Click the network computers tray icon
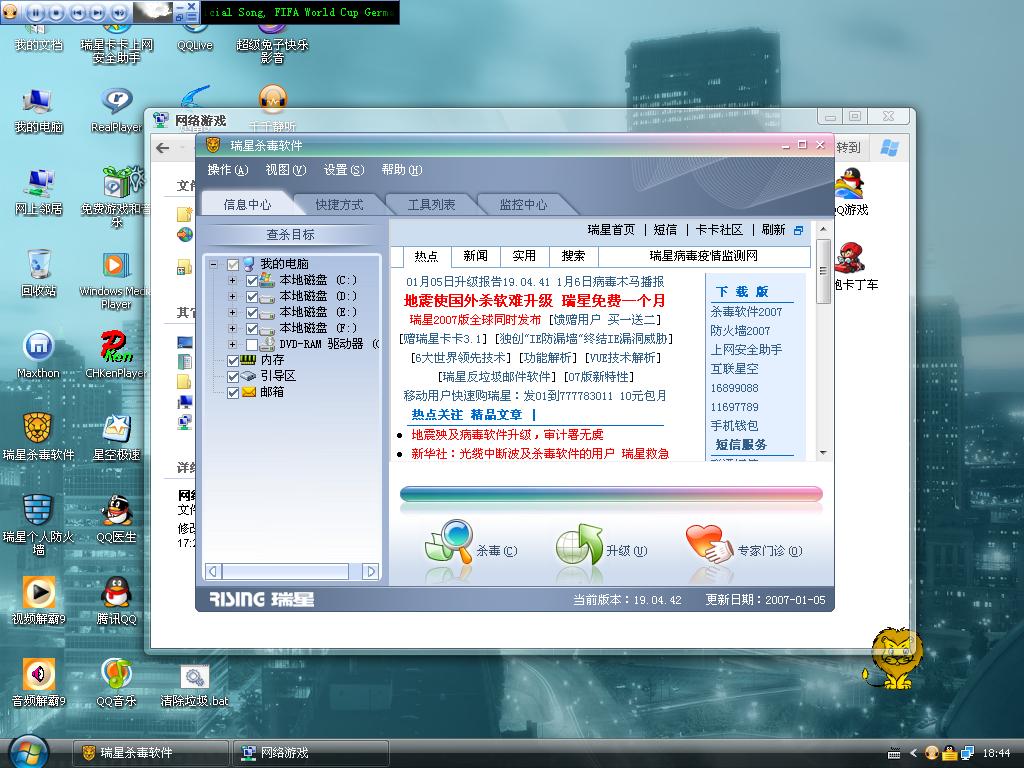Image resolution: width=1024 pixels, height=768 pixels. [x=967, y=753]
